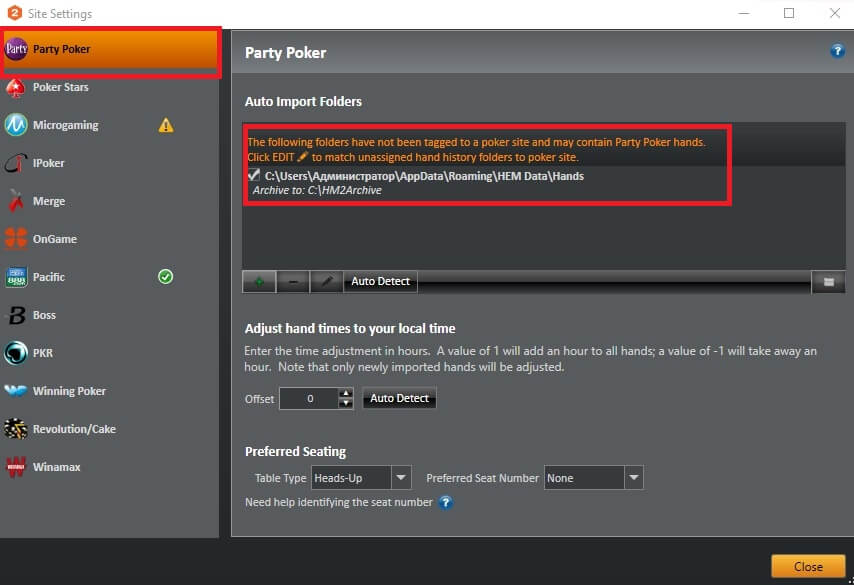
Task: Switch to OnGame site settings
Action: coord(109,239)
